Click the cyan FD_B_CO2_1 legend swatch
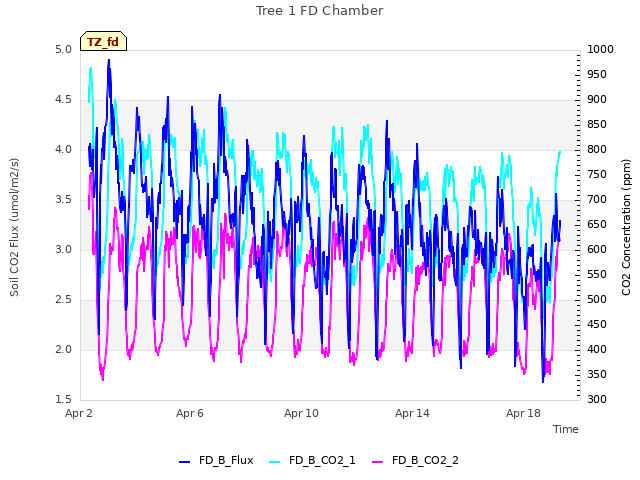This screenshot has width=640, height=480. [x=275, y=462]
